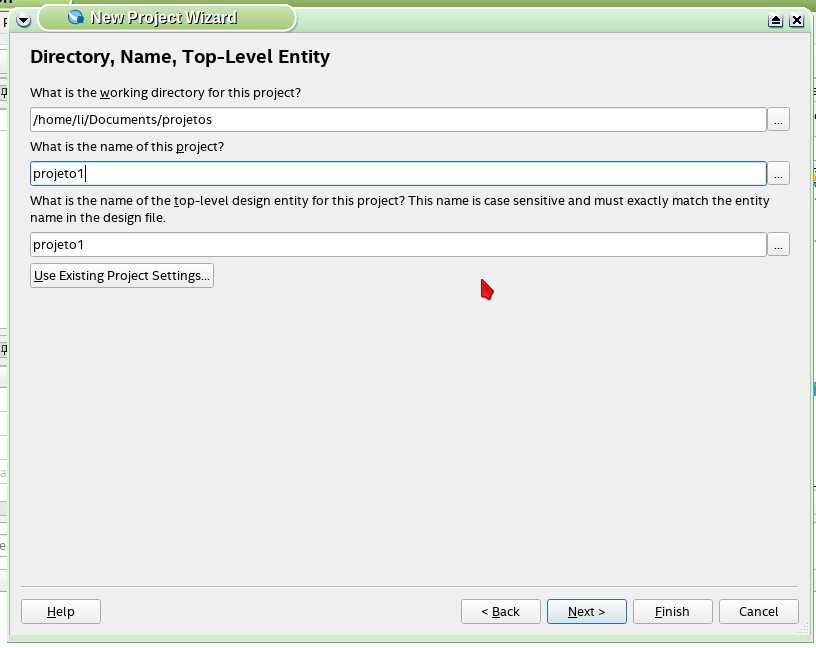Image resolution: width=816 pixels, height=648 pixels.
Task: Click the New Project Wizard title text
Action: point(164,17)
